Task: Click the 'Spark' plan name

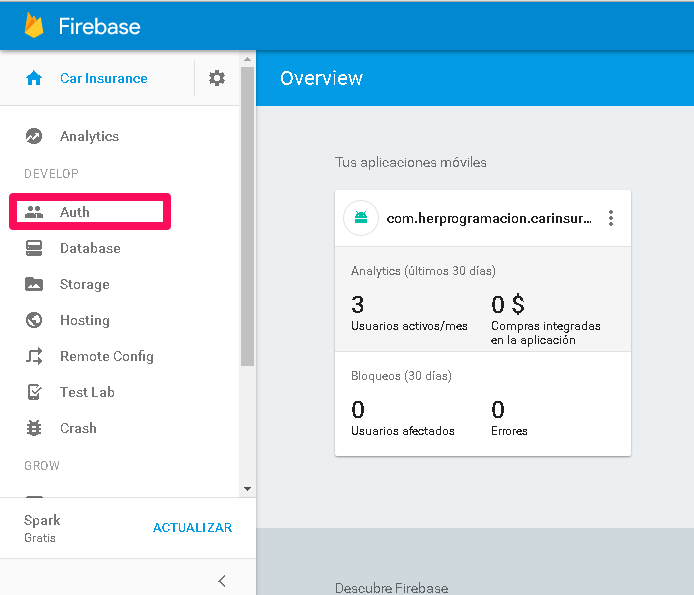Action: [x=42, y=520]
